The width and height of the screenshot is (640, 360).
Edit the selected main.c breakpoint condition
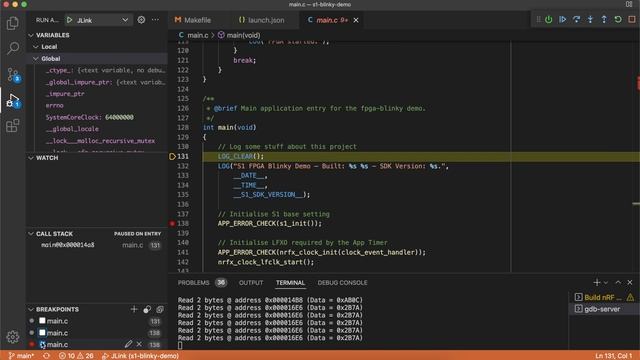129,344
